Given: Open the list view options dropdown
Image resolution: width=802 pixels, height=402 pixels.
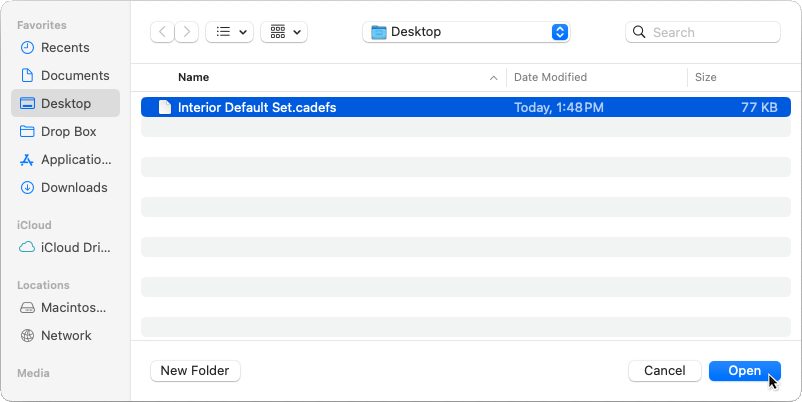Looking at the screenshot, I should 229,32.
